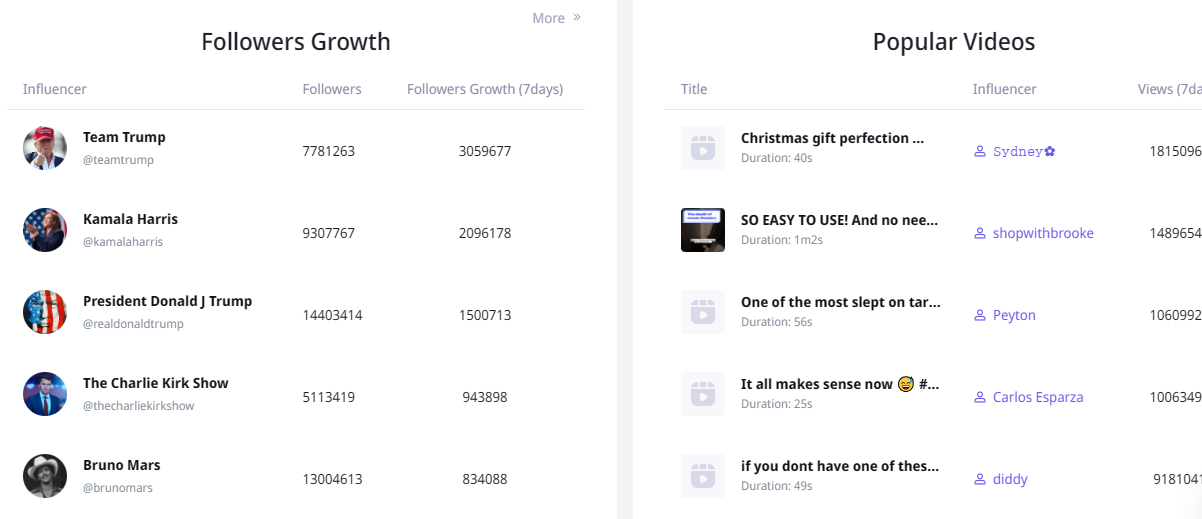Click the Bruno Mars name
The width and height of the screenshot is (1202, 519).
click(121, 465)
